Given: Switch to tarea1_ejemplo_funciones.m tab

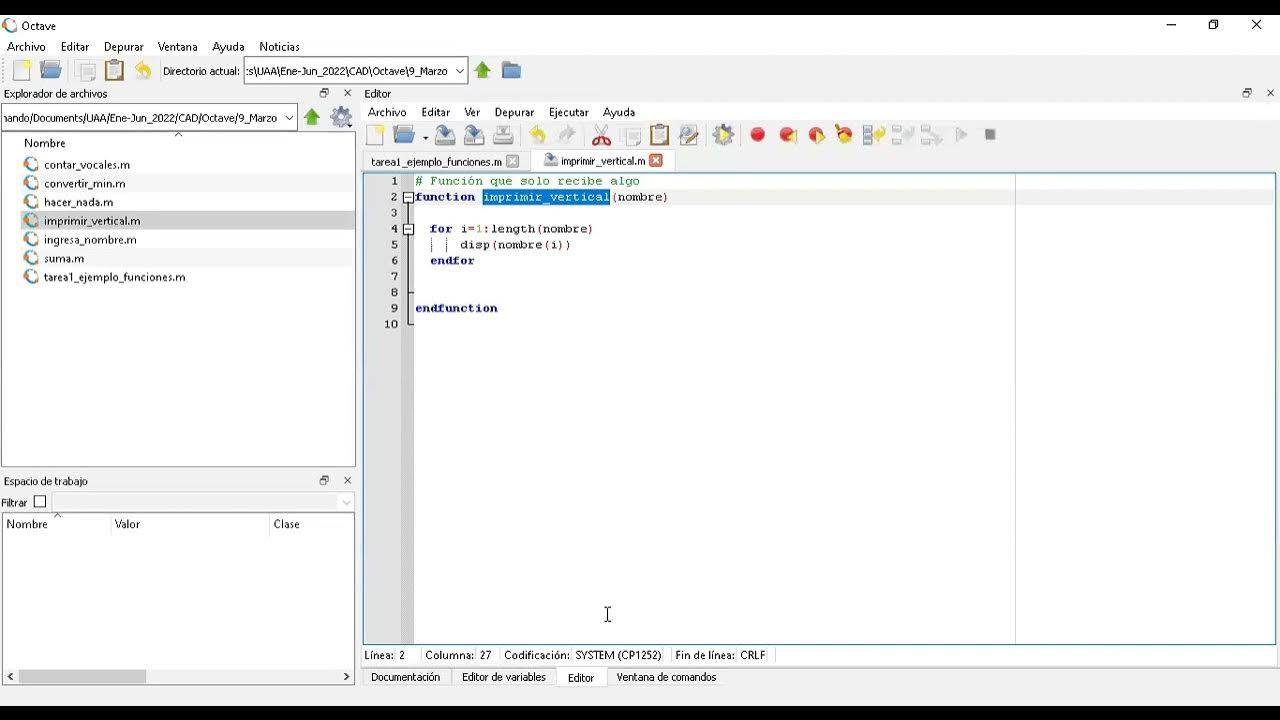Looking at the screenshot, I should (436, 161).
